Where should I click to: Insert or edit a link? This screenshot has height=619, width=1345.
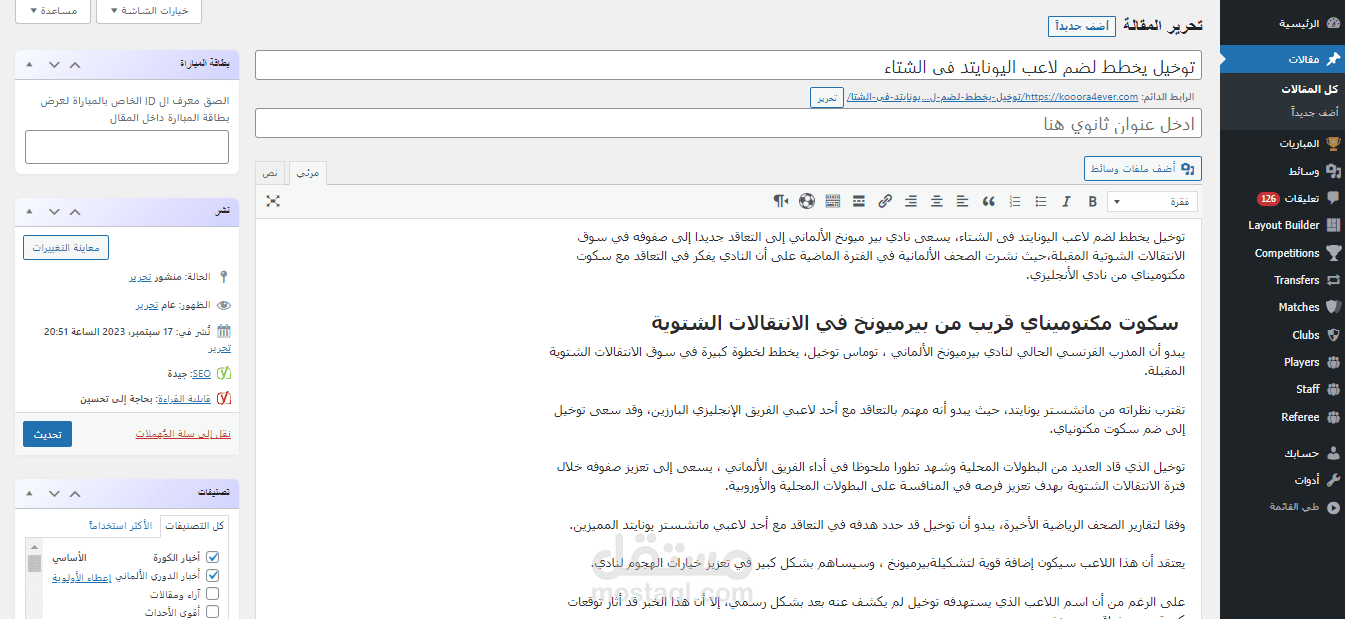pos(884,201)
